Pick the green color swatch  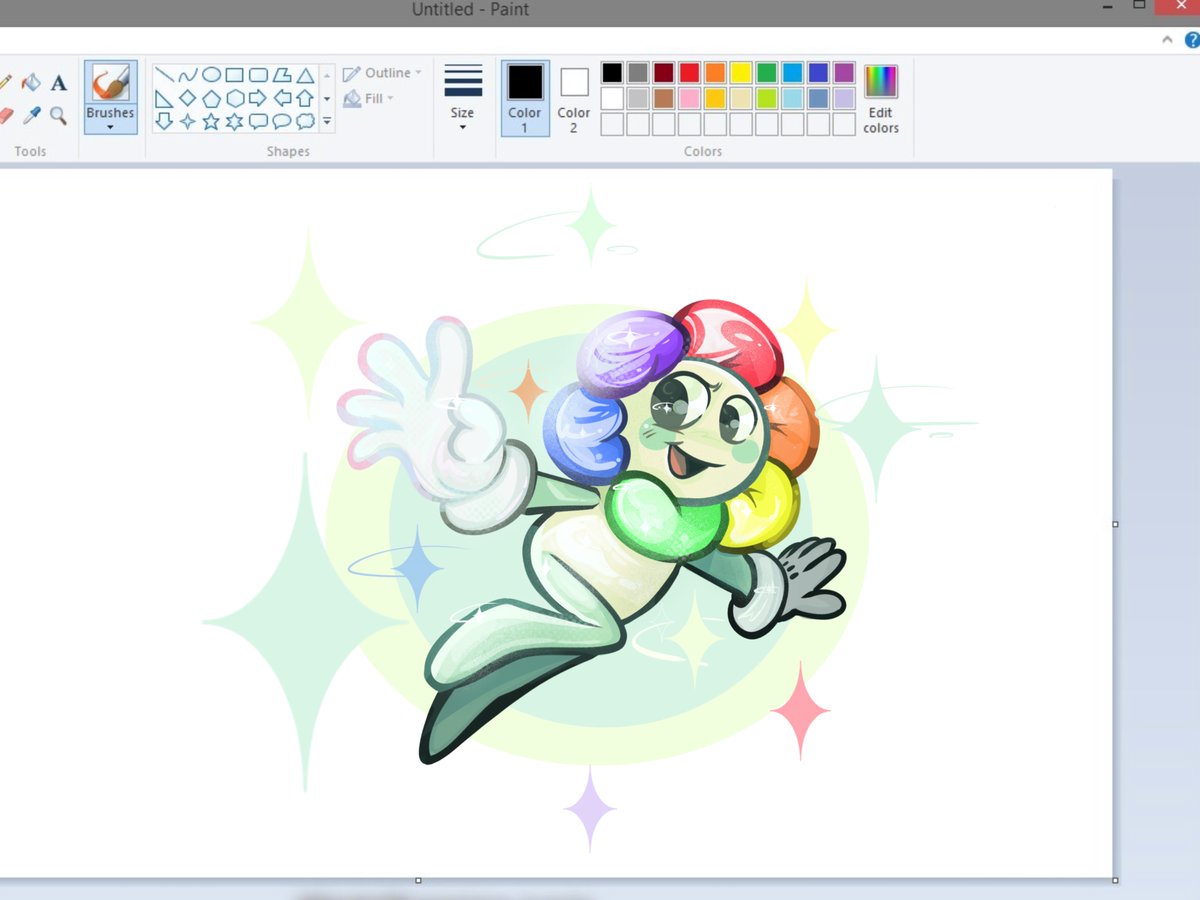click(x=767, y=72)
